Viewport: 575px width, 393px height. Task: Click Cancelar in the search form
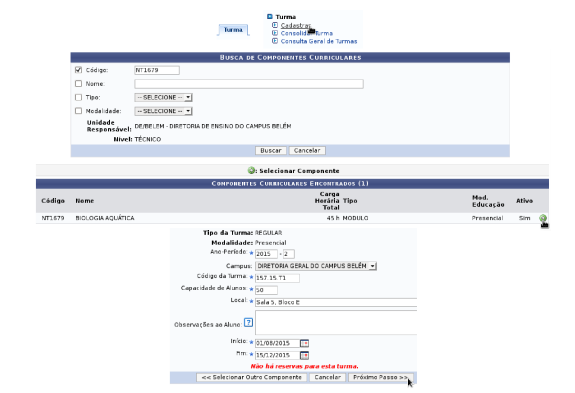(x=307, y=150)
